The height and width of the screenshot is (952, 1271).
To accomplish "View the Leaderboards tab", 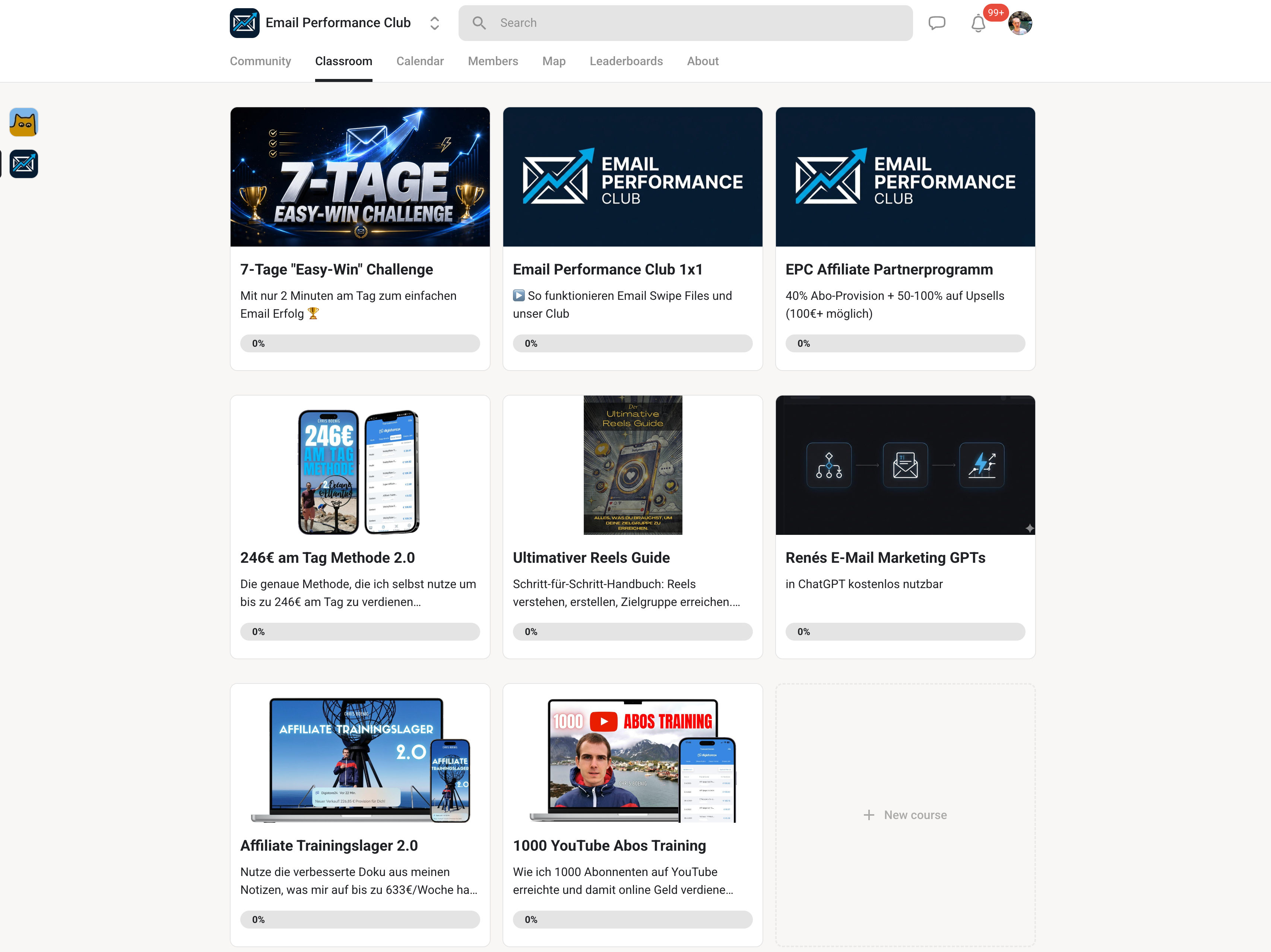I will (x=626, y=61).
